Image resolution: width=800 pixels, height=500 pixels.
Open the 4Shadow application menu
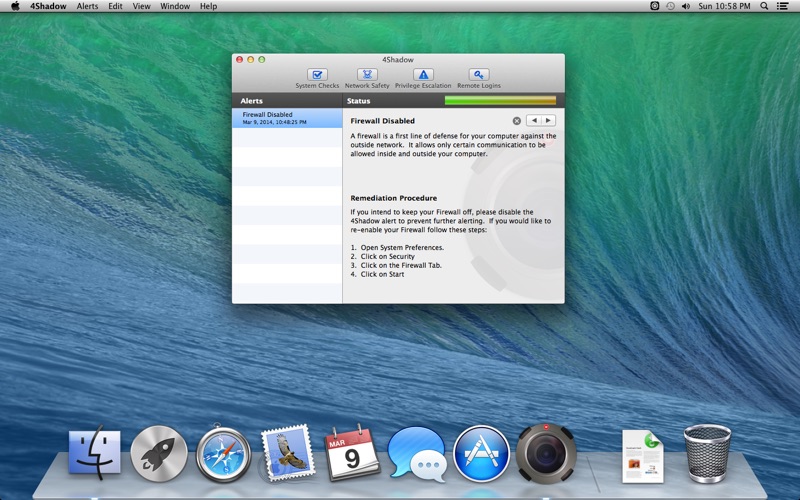click(48, 6)
